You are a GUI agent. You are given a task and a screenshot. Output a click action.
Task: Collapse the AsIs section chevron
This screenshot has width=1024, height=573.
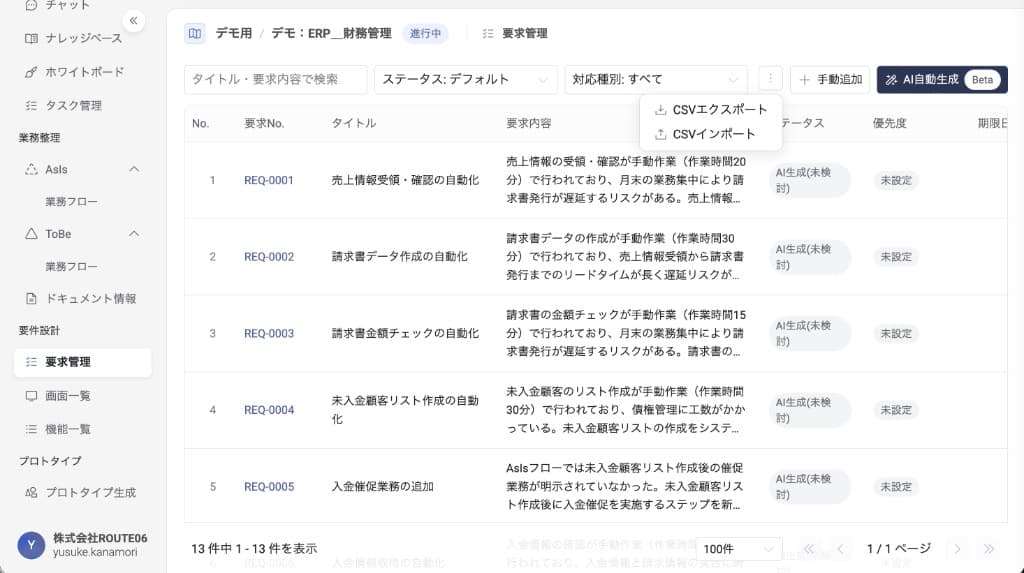point(134,169)
